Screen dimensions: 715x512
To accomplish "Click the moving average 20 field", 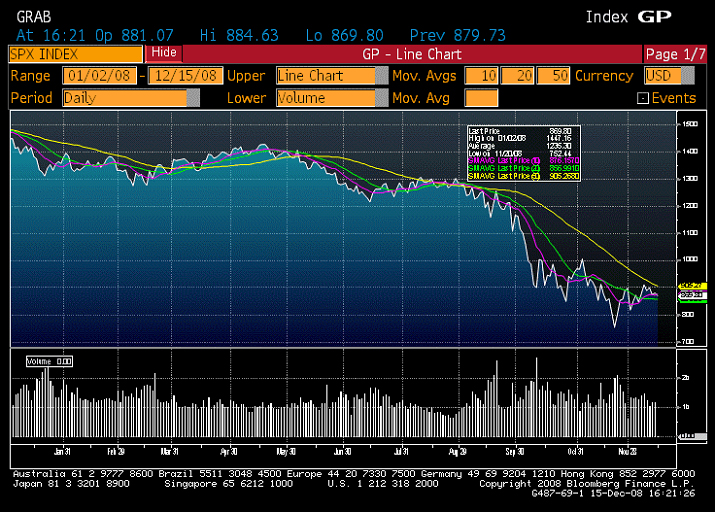I will pos(517,76).
